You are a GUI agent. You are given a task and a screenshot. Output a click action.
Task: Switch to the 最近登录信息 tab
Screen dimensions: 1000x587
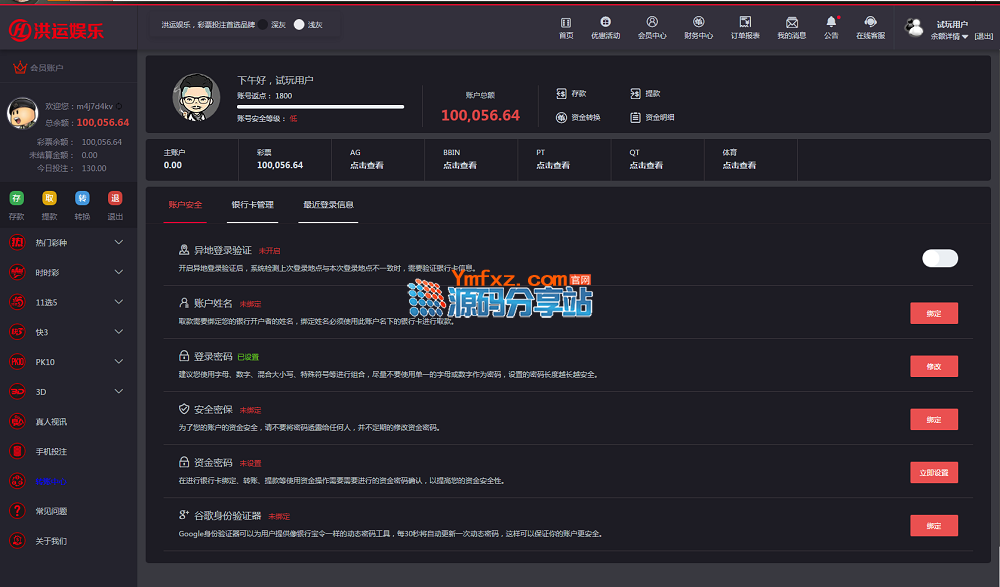click(x=328, y=205)
